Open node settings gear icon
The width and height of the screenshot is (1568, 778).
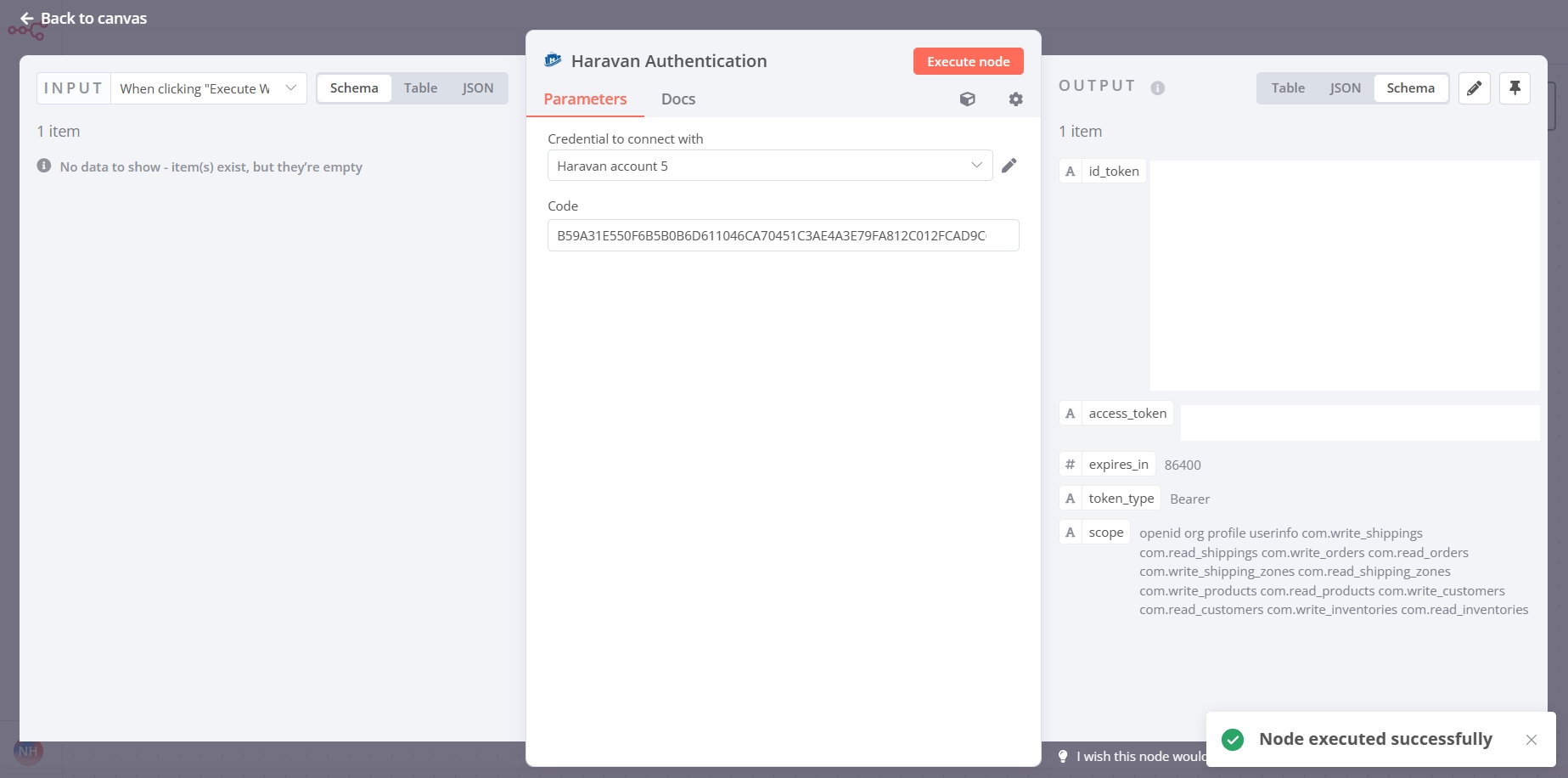[1015, 99]
